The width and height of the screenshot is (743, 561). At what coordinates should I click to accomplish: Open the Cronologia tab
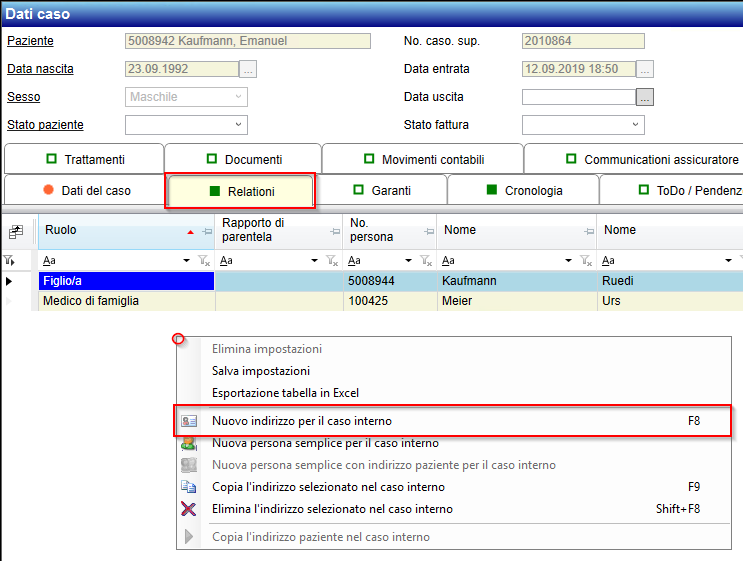pos(523,190)
